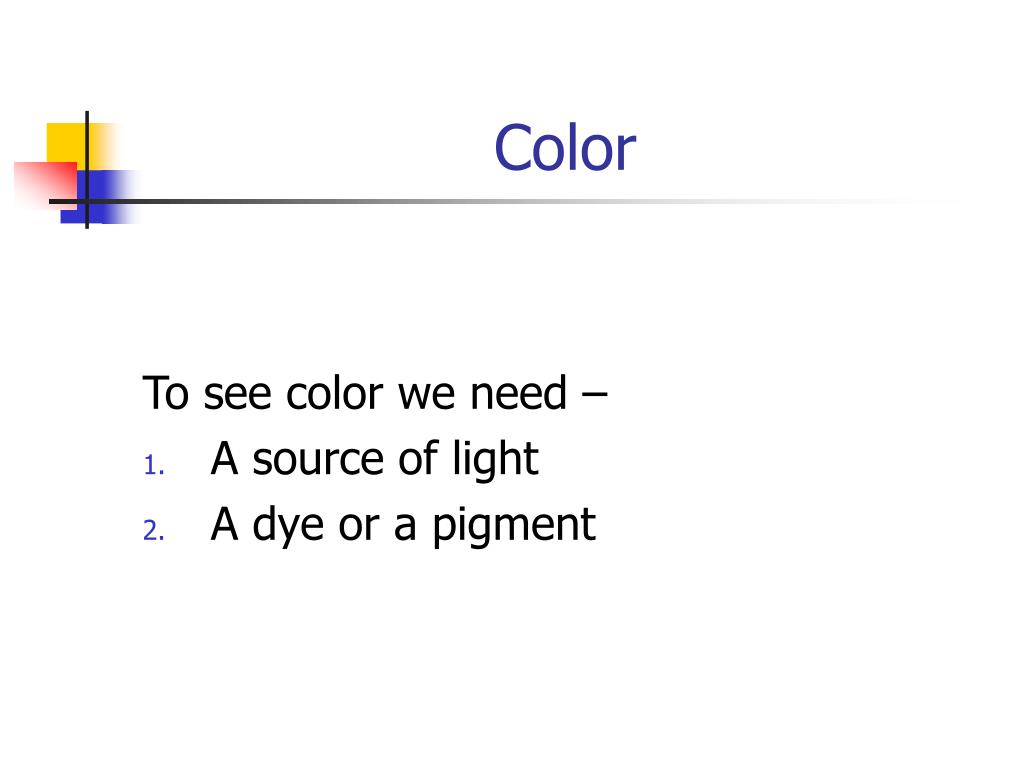
Task: Click the dash after "need"
Action: 594,394
